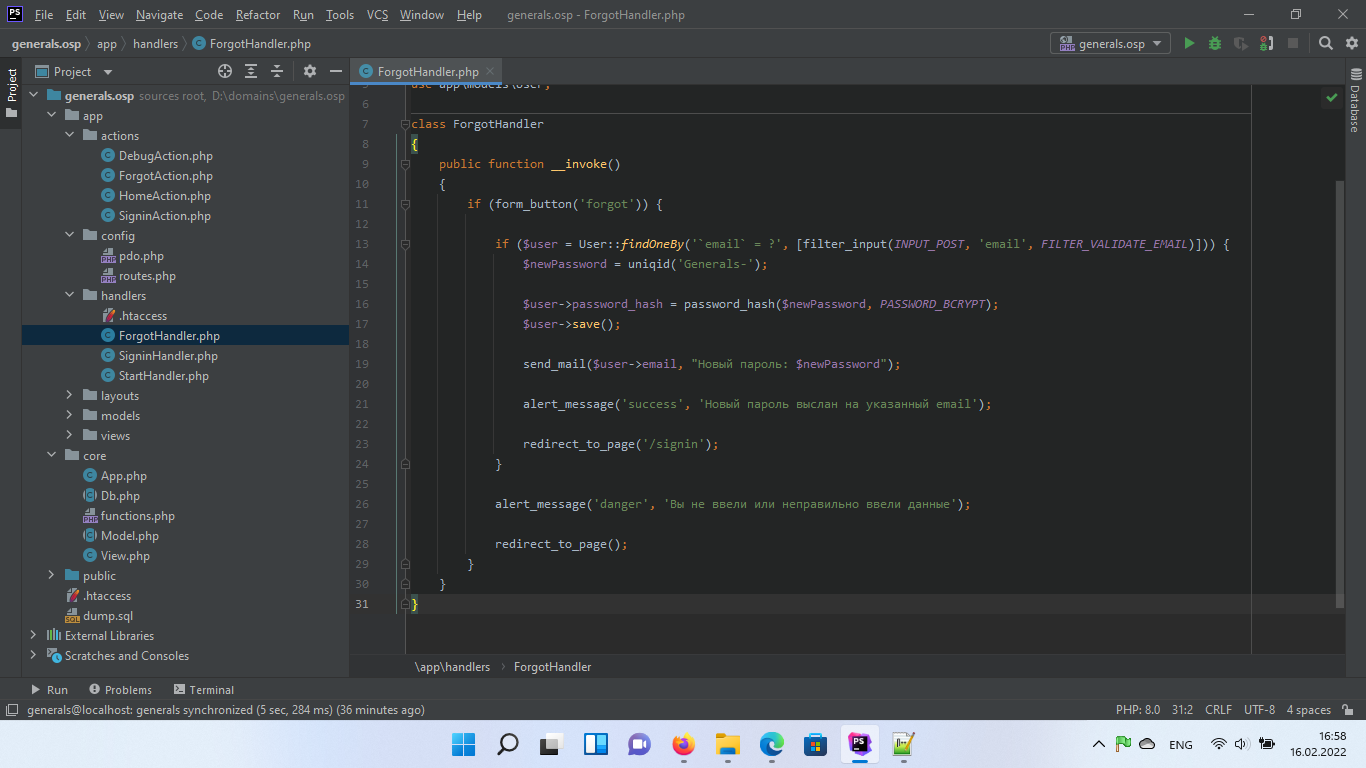Start debugging with the green bug icon

[x=1215, y=43]
